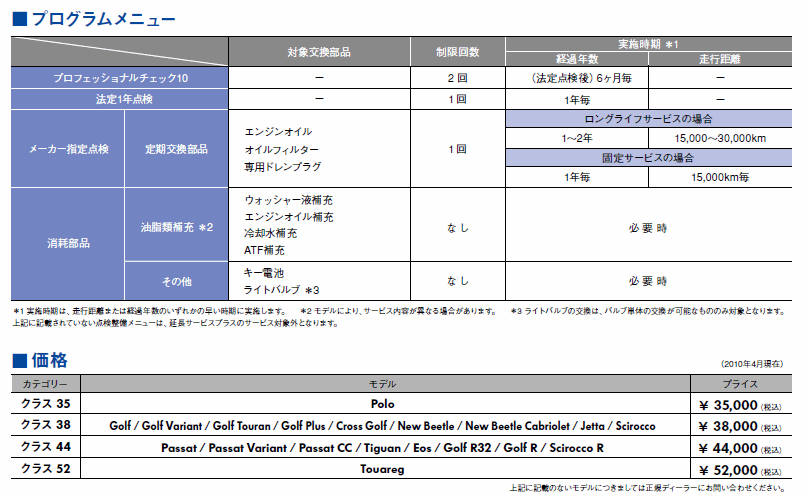Click the カテゴリー column header
The height and width of the screenshot is (499, 810).
tap(45, 384)
